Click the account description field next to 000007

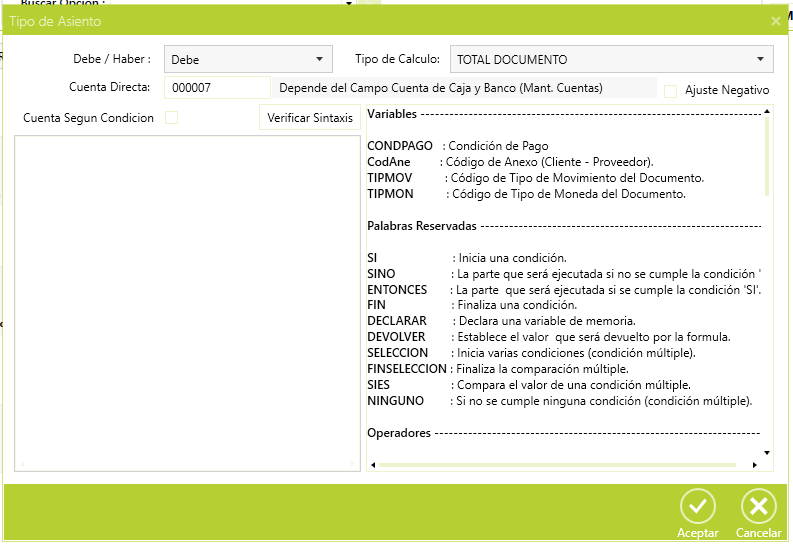point(464,88)
